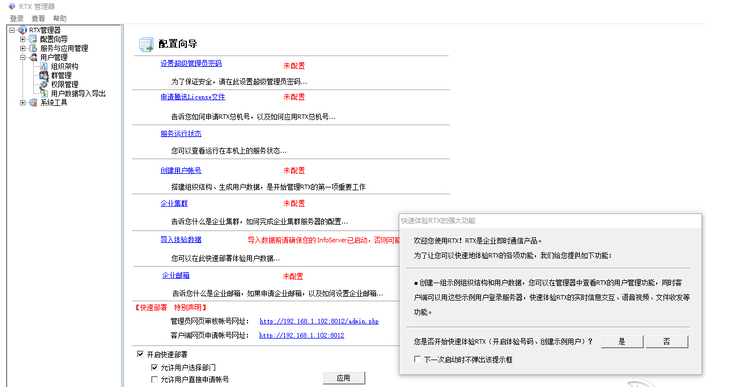Click the RTX管理器 root node icon

22,30
